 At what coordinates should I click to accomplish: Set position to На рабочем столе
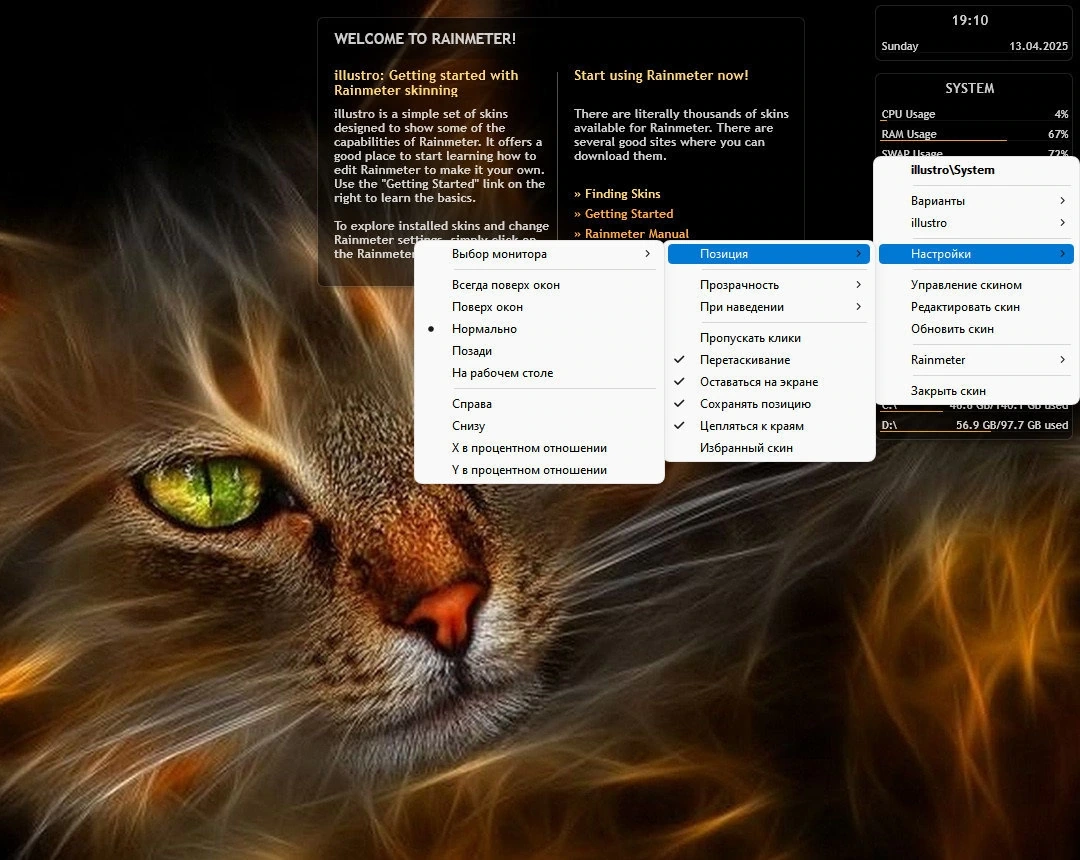[x=539, y=373]
